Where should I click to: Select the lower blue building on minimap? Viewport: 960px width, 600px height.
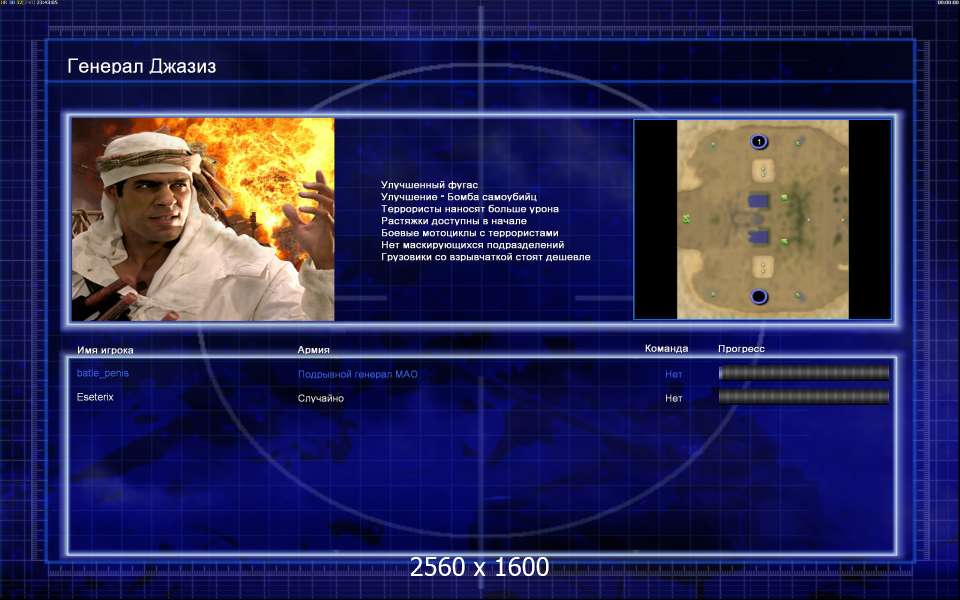tap(759, 237)
